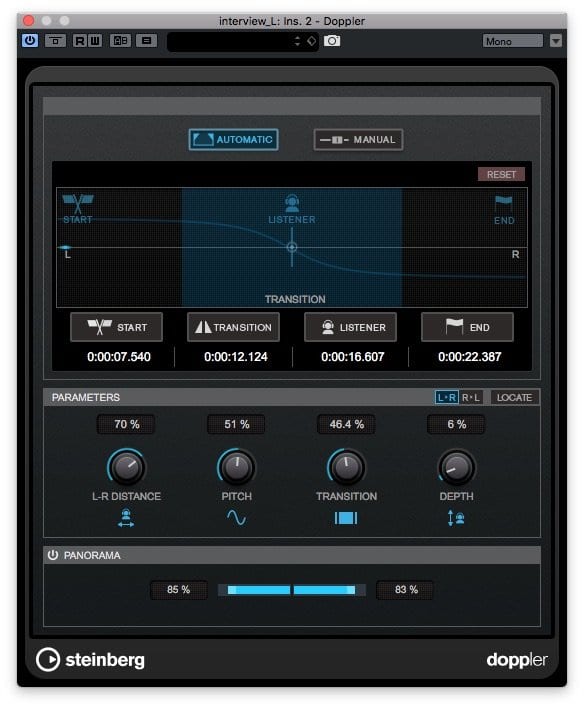The height and width of the screenshot is (708, 584).
Task: Click the Write automation W button
Action: click(95, 41)
